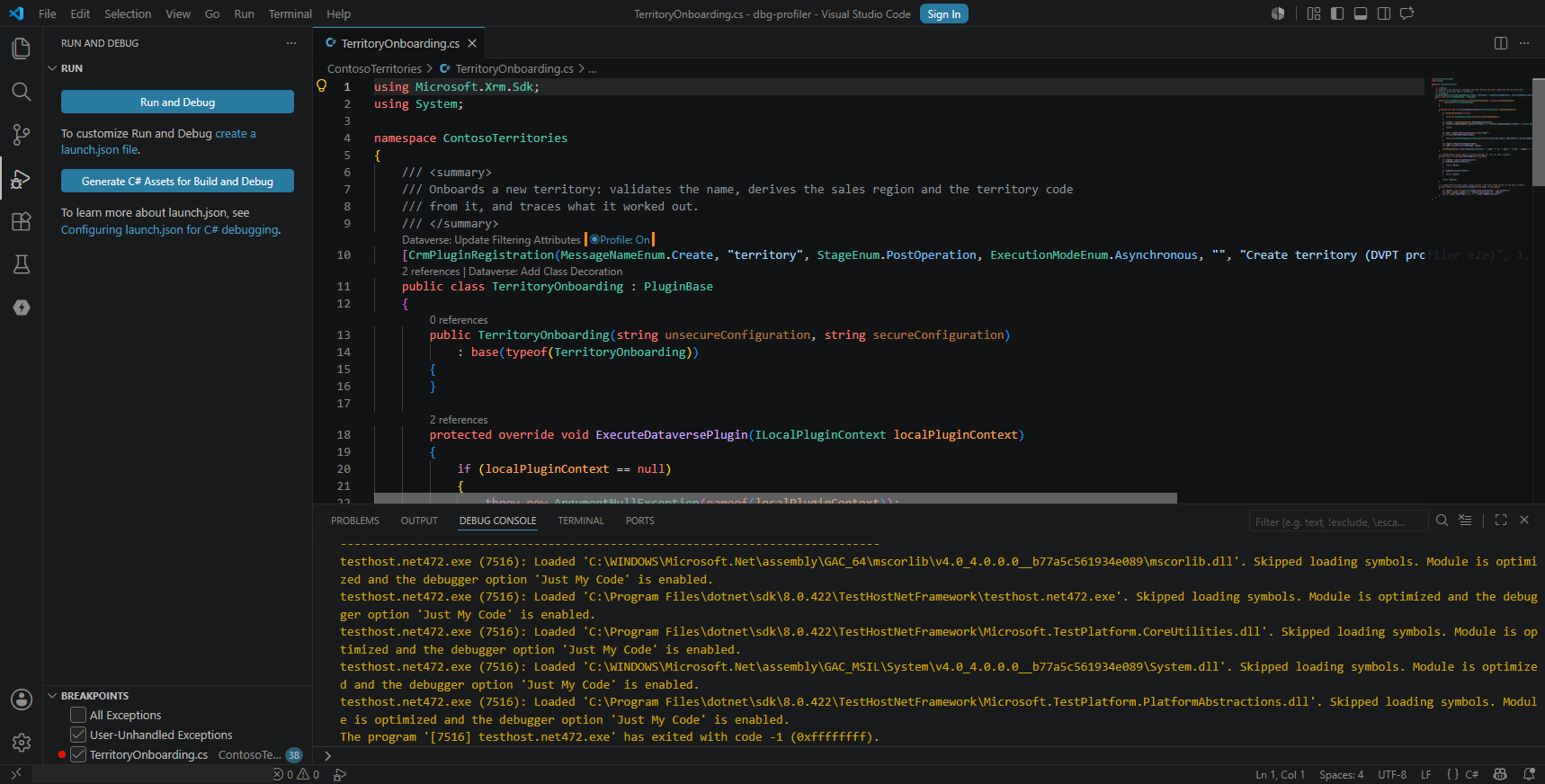The image size is (1545, 784).
Task: Click the Sign In button
Action: 944,13
